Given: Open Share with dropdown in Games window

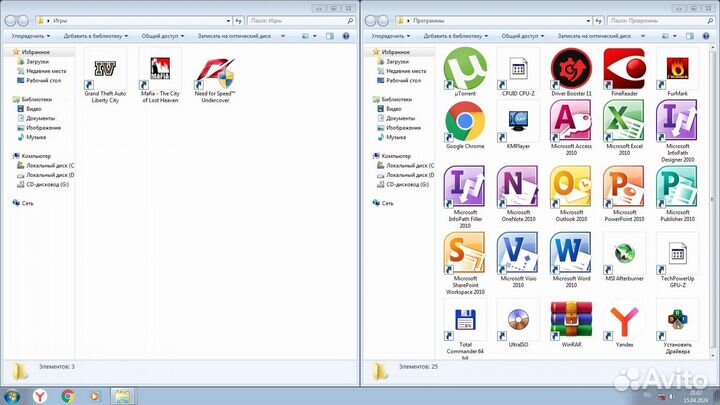Looking at the screenshot, I should [x=163, y=36].
